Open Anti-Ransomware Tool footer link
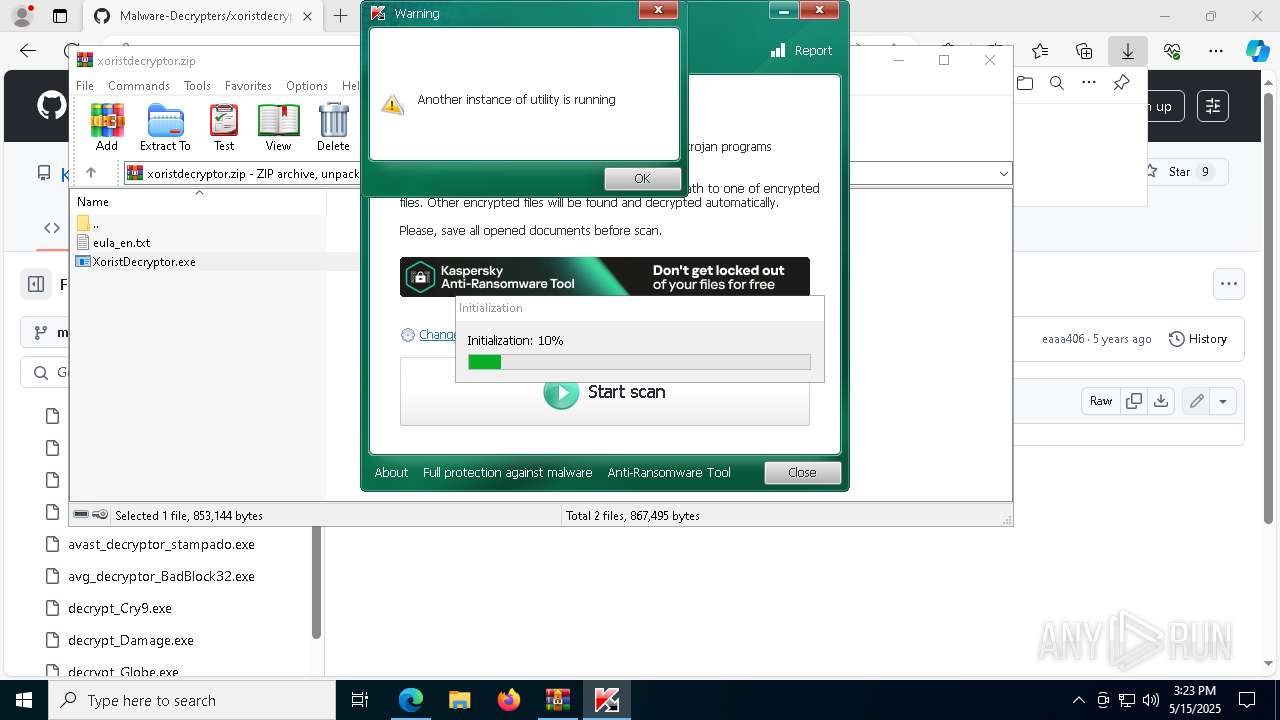Screen dimensions: 1280x720 pos(669,472)
